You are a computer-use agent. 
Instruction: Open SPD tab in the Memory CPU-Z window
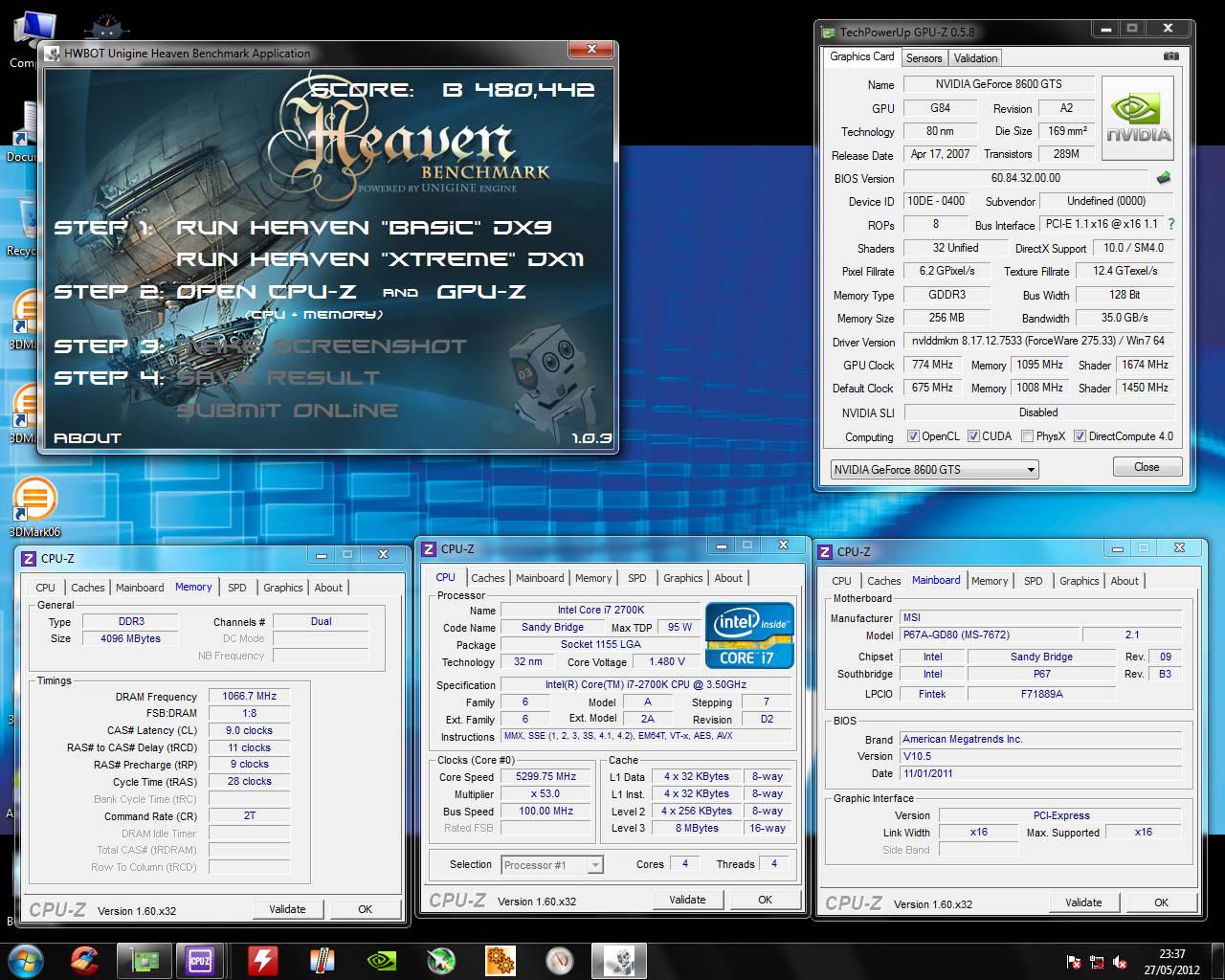click(x=237, y=588)
